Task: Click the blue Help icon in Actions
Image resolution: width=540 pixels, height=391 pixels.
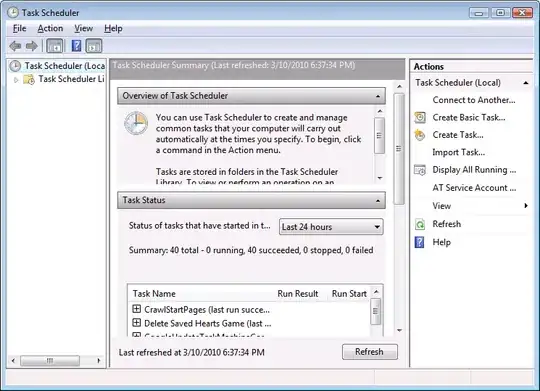Action: (420, 242)
